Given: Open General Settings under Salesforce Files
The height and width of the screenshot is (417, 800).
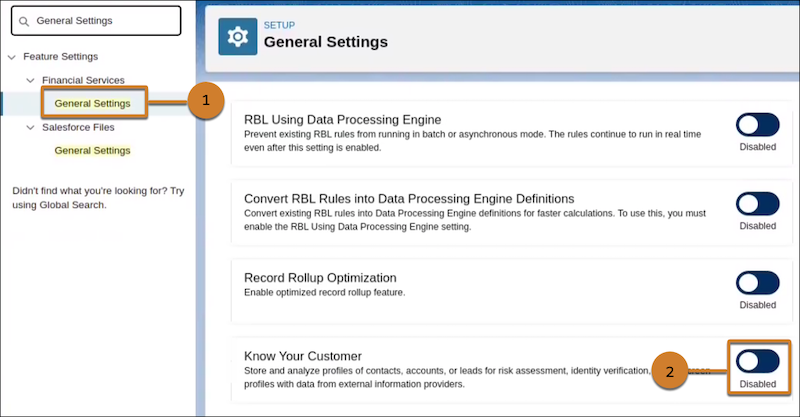Looking at the screenshot, I should point(92,151).
